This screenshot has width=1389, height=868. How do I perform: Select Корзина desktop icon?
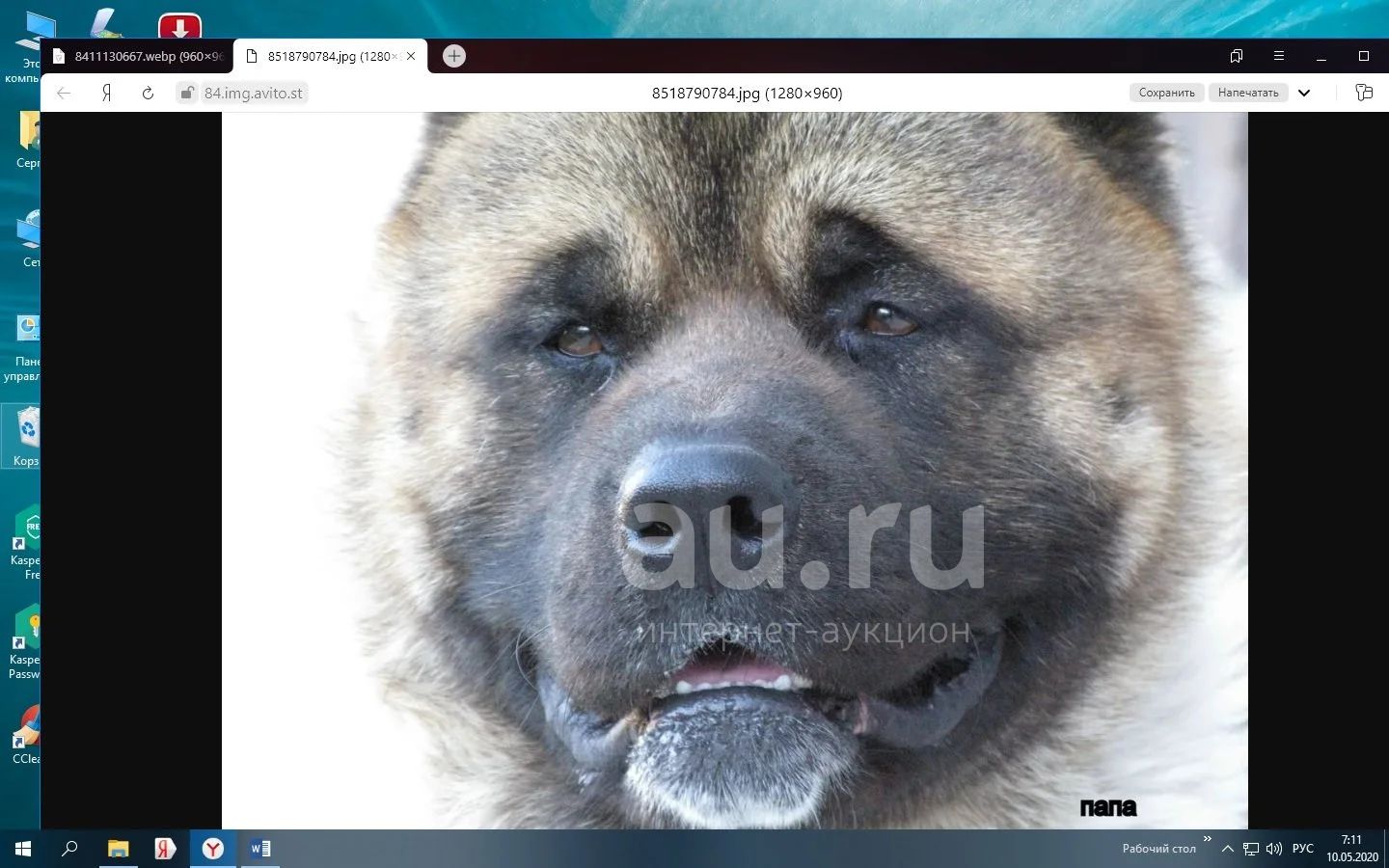pos(21,436)
